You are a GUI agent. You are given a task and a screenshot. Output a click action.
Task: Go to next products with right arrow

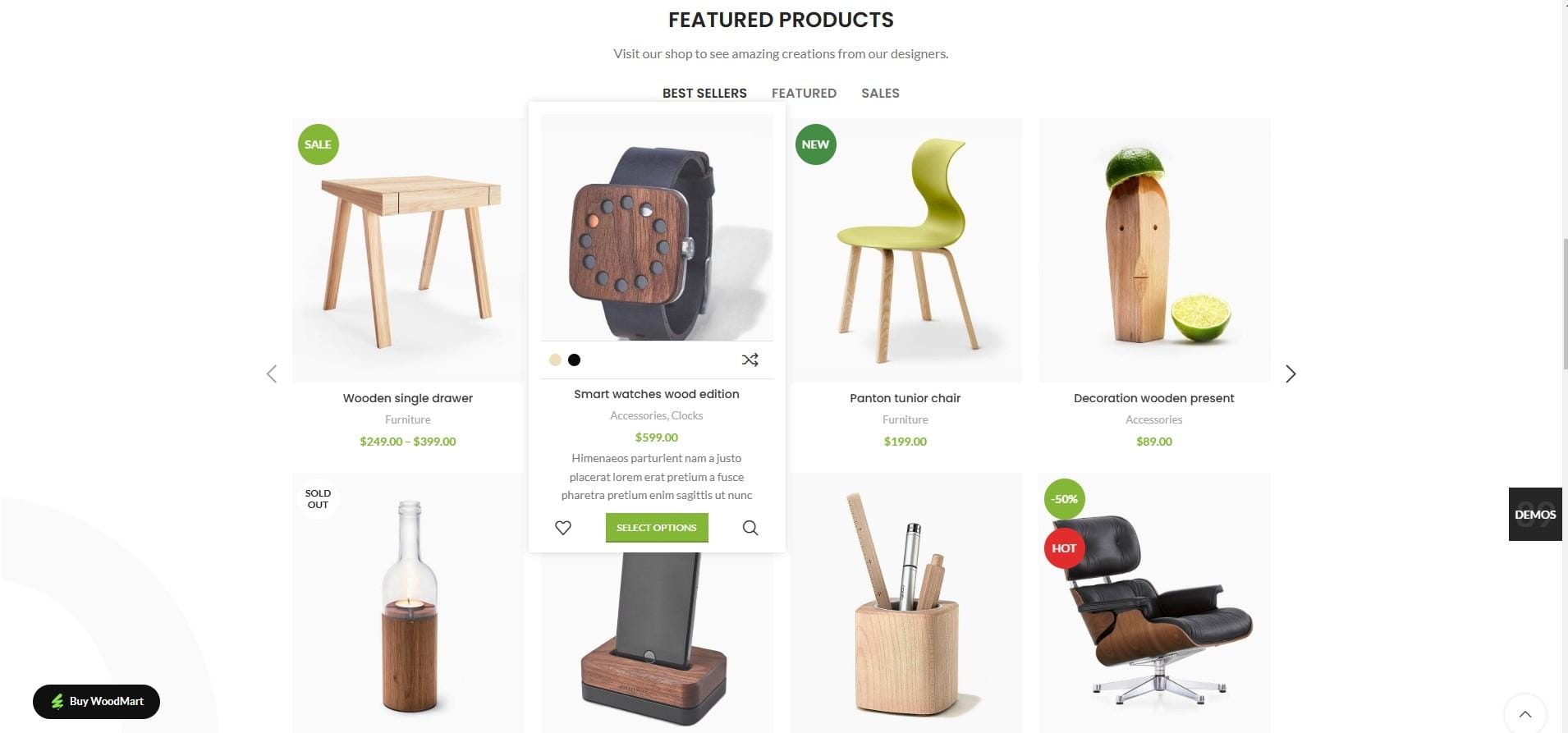tap(1291, 374)
